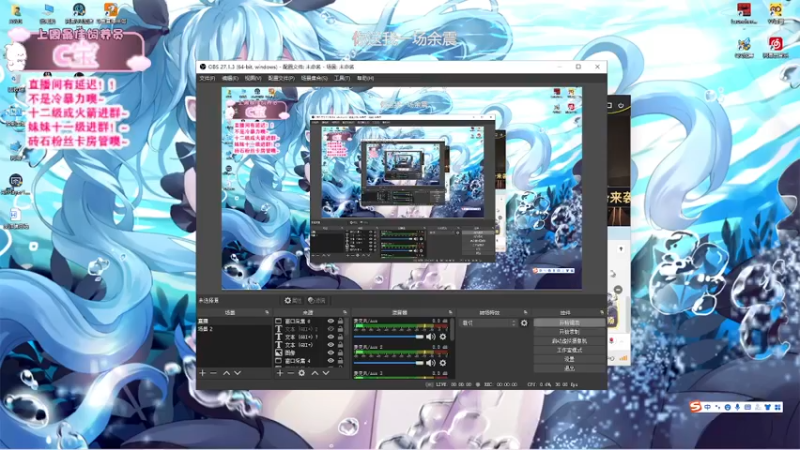This screenshot has height=450, width=800.
Task: Toggle visibility of 文本 (GDI+) 2 source
Action: tap(331, 329)
